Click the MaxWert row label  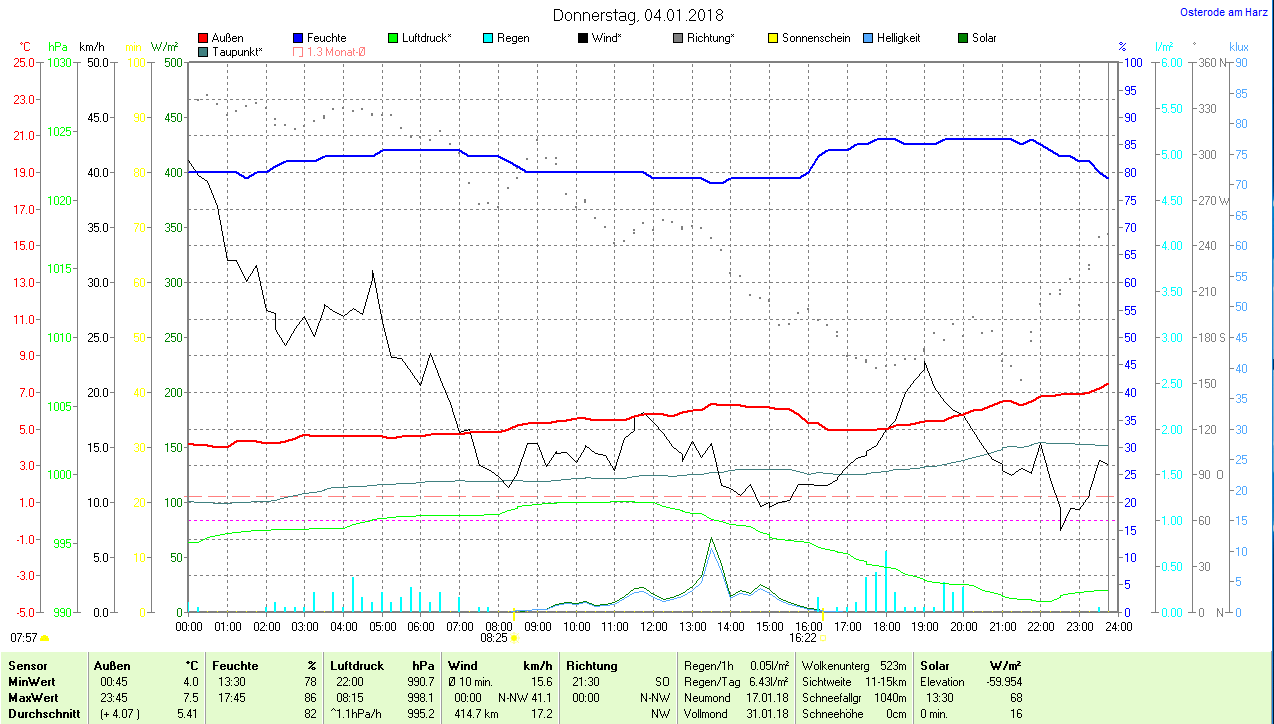coord(33,698)
